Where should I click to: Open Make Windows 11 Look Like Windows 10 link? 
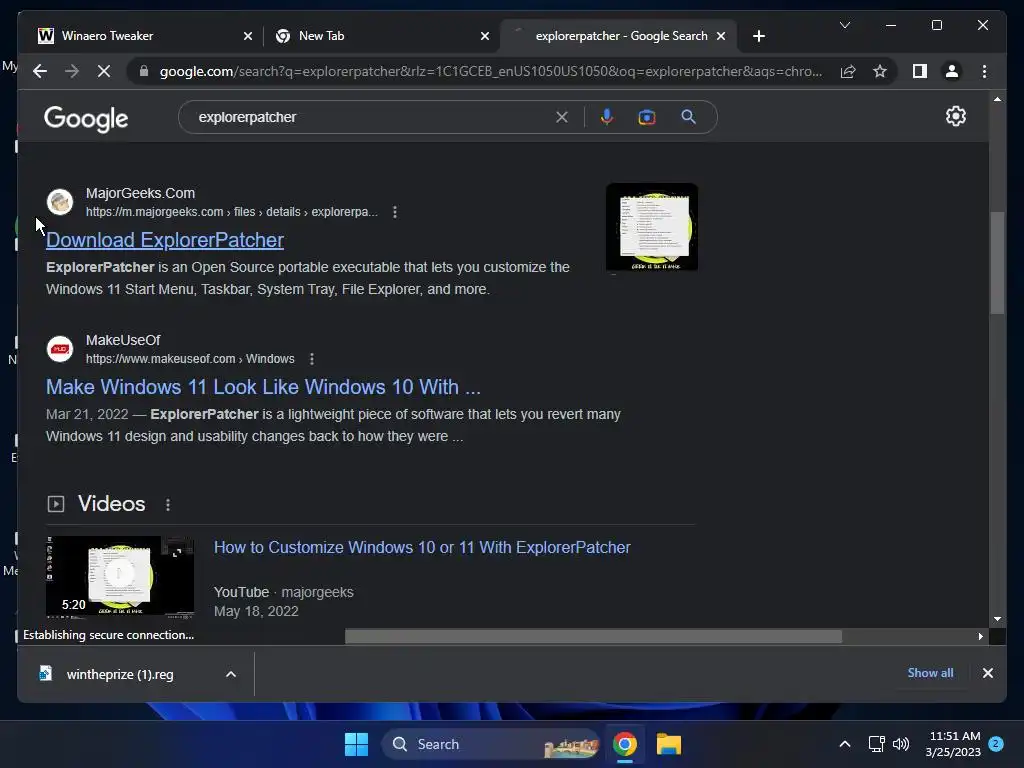[x=263, y=387]
